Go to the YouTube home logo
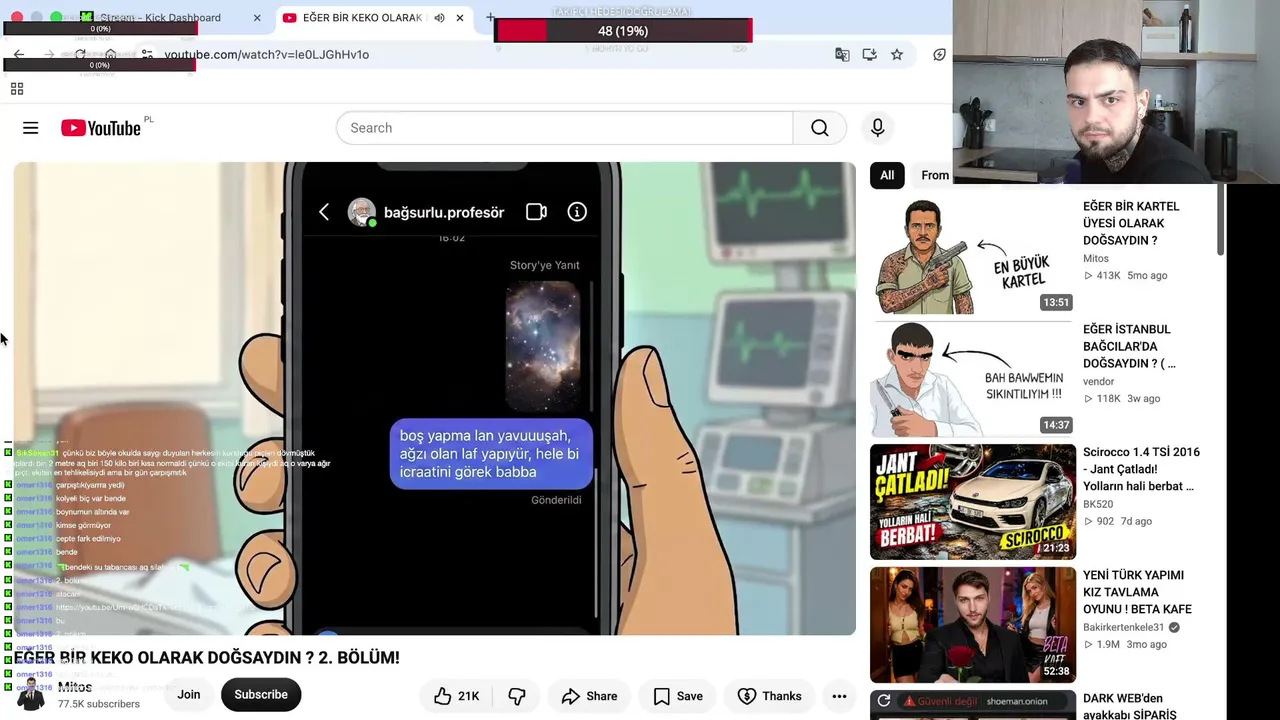The image size is (1280, 720). [100, 128]
